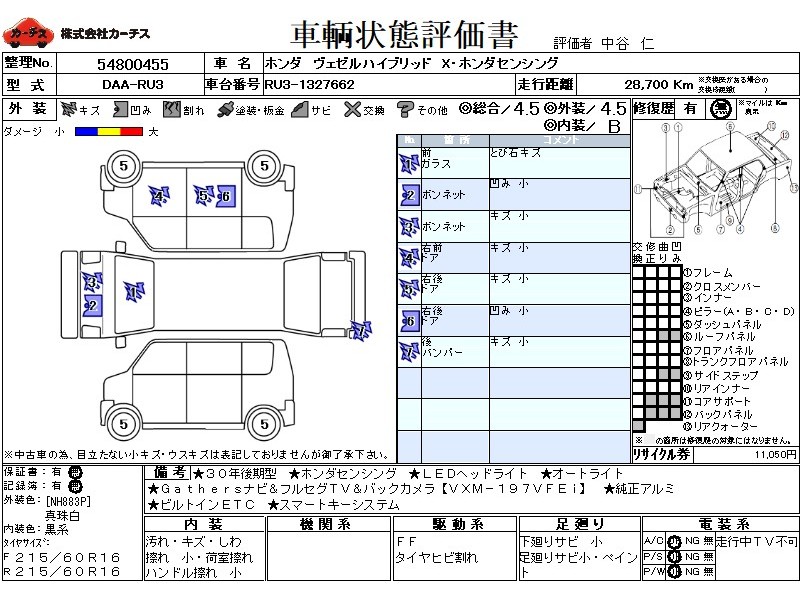This screenshot has width=800, height=600.
Task: Click the 内装 interior grade B
Action: 614,126
